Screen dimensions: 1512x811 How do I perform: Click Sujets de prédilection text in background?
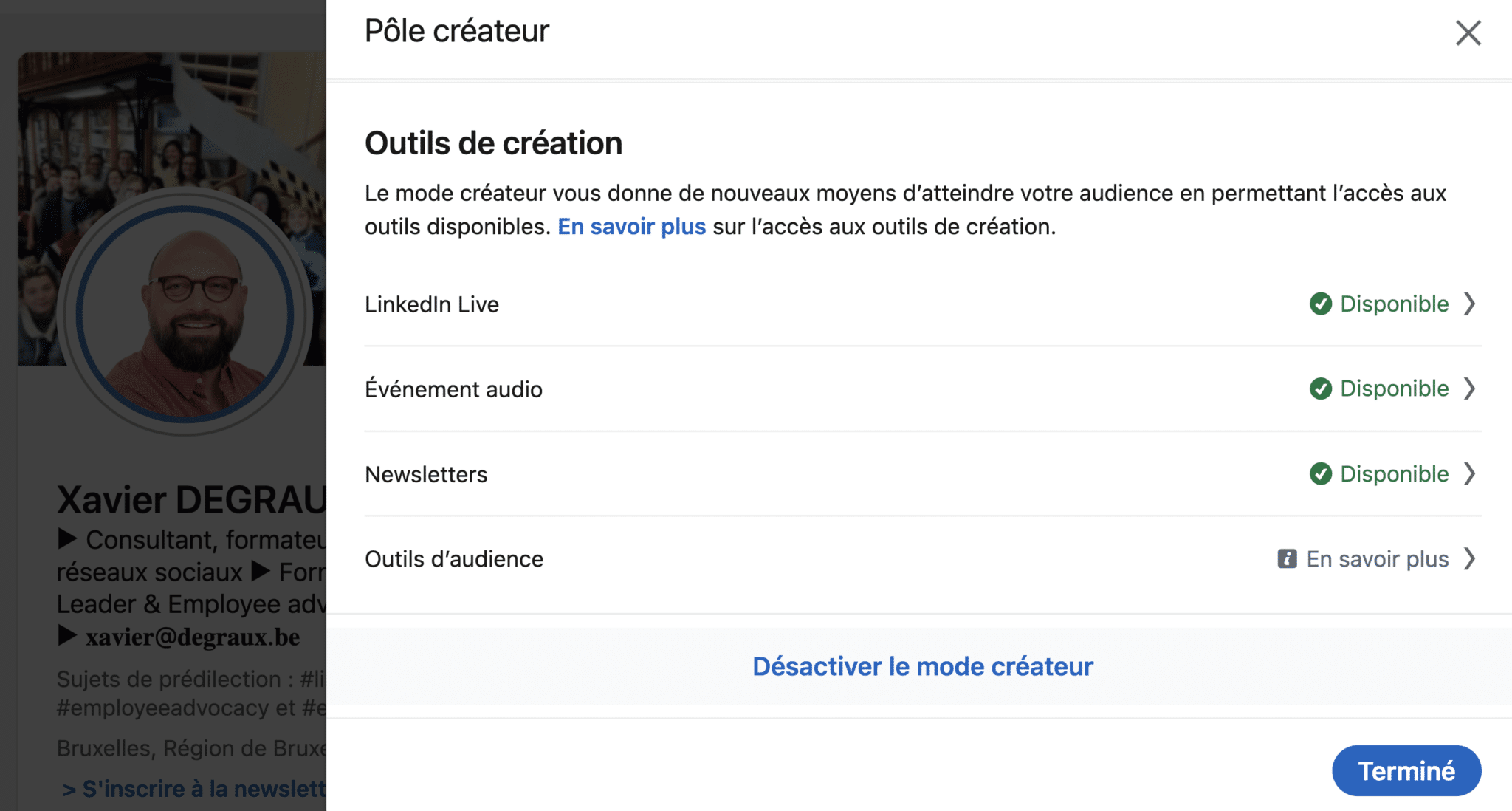point(191,679)
